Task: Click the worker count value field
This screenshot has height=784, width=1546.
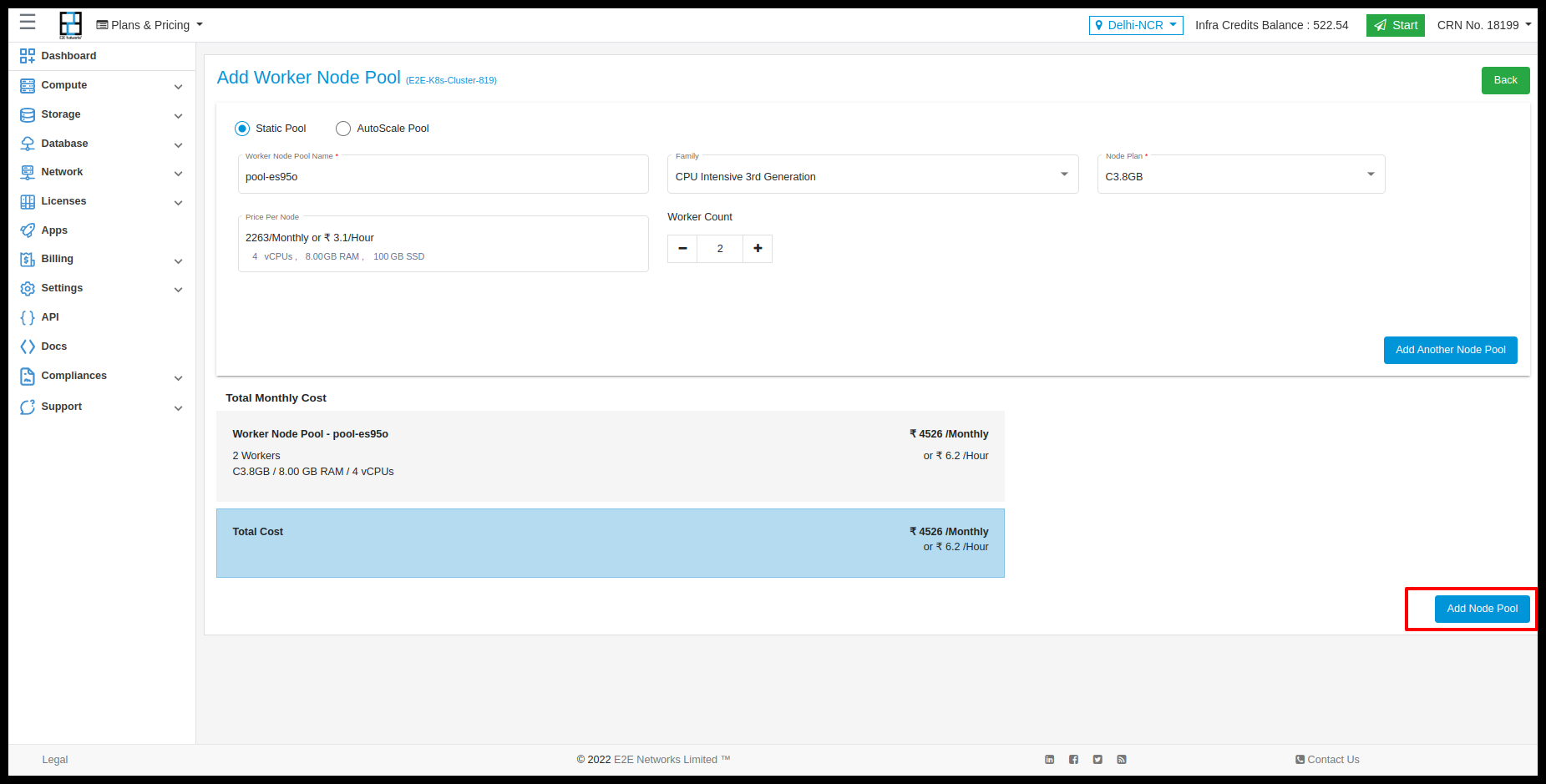Action: [720, 249]
